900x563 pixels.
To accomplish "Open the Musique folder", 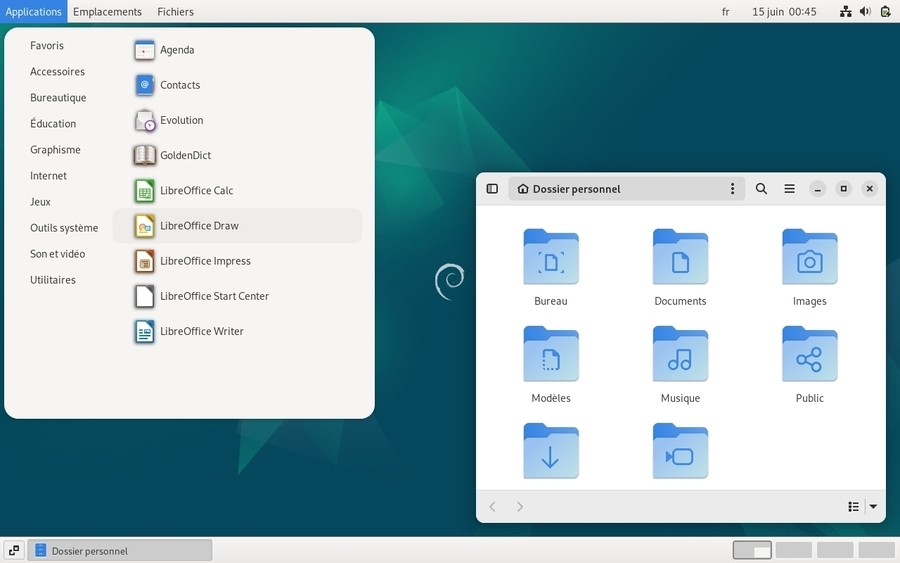I will coord(680,364).
